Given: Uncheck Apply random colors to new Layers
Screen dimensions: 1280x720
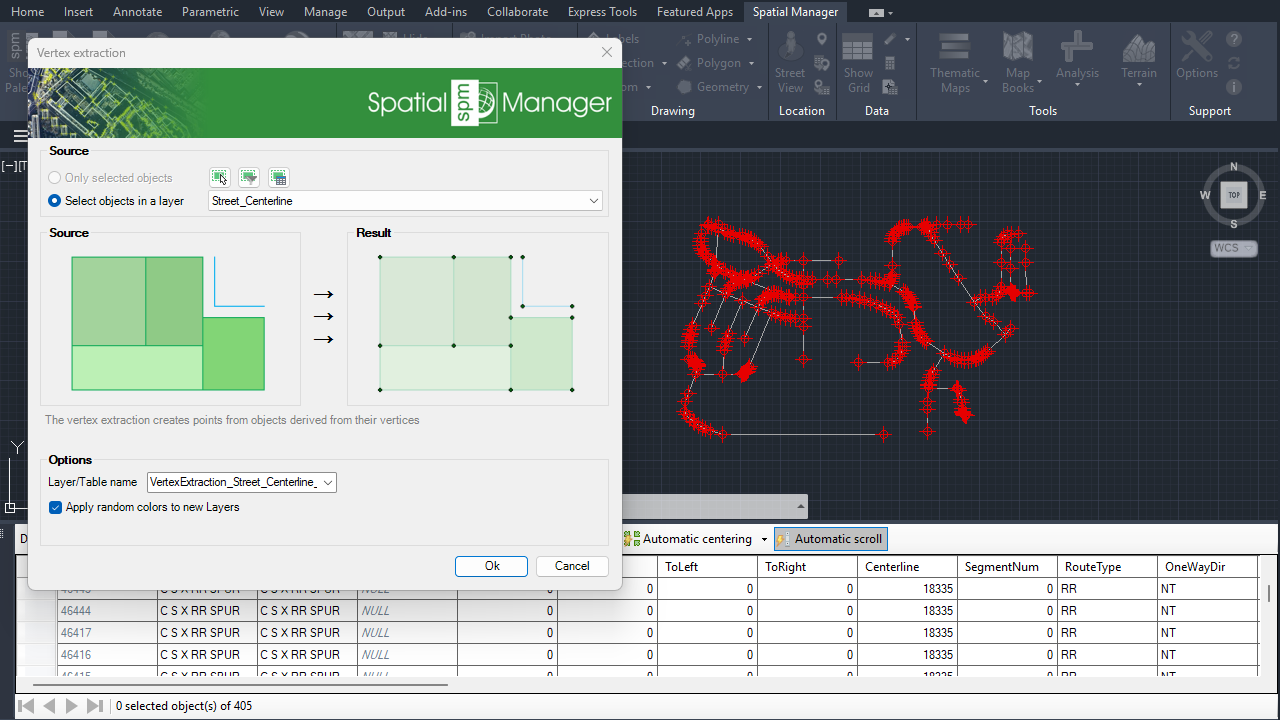Looking at the screenshot, I should [56, 507].
